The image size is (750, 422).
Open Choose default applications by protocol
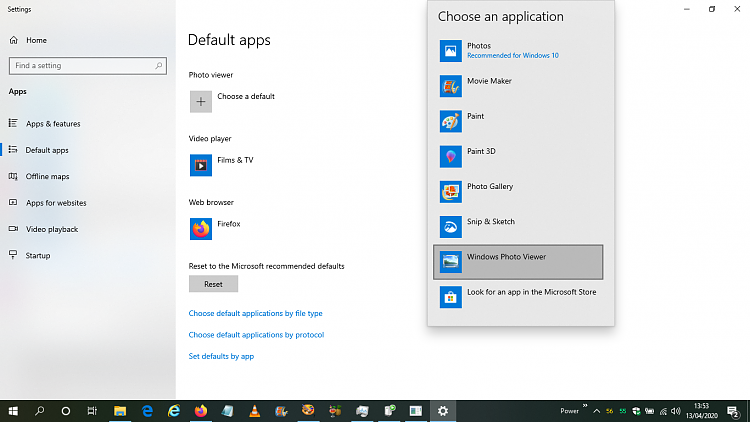256,335
